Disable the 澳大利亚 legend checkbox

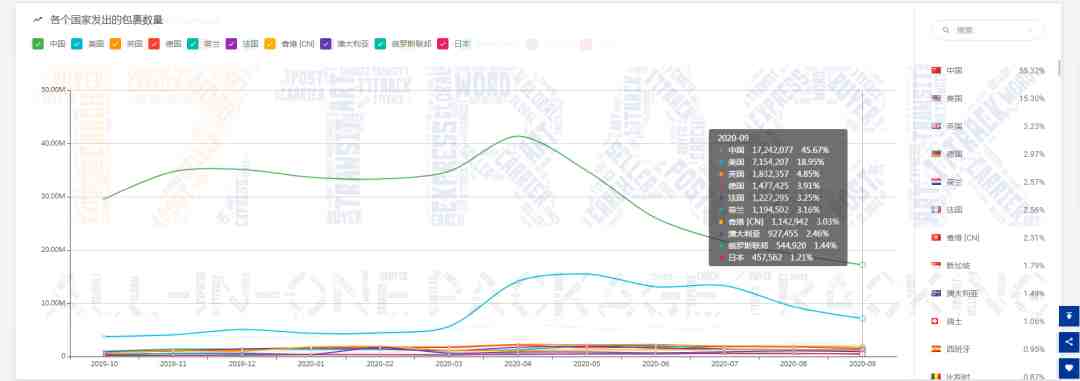pos(326,43)
